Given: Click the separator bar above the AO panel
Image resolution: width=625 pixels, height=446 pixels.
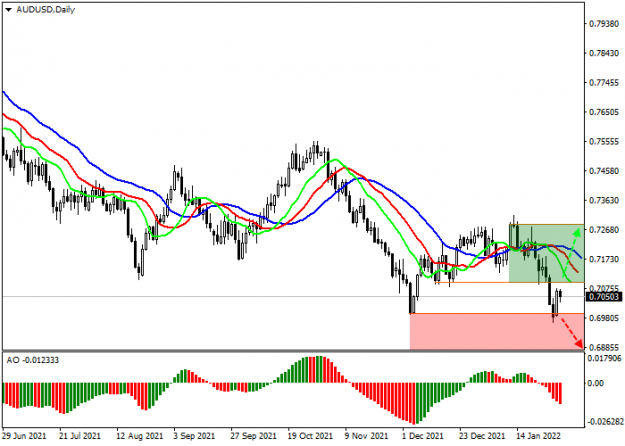Looking at the screenshot, I should [x=293, y=351].
